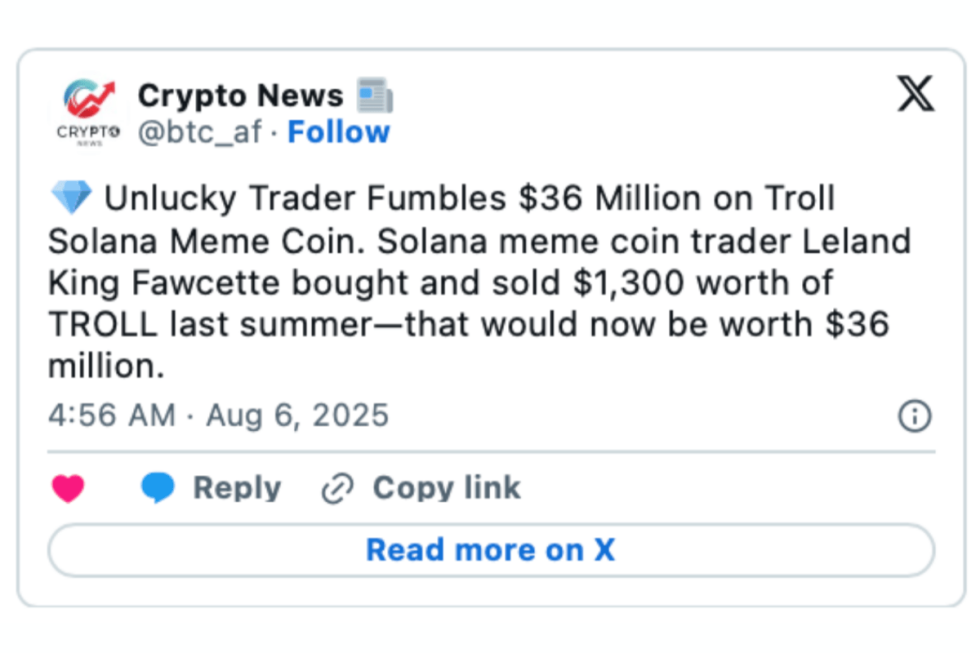
Task: Click the newspaper emoji after Crypto News
Action: (375, 97)
